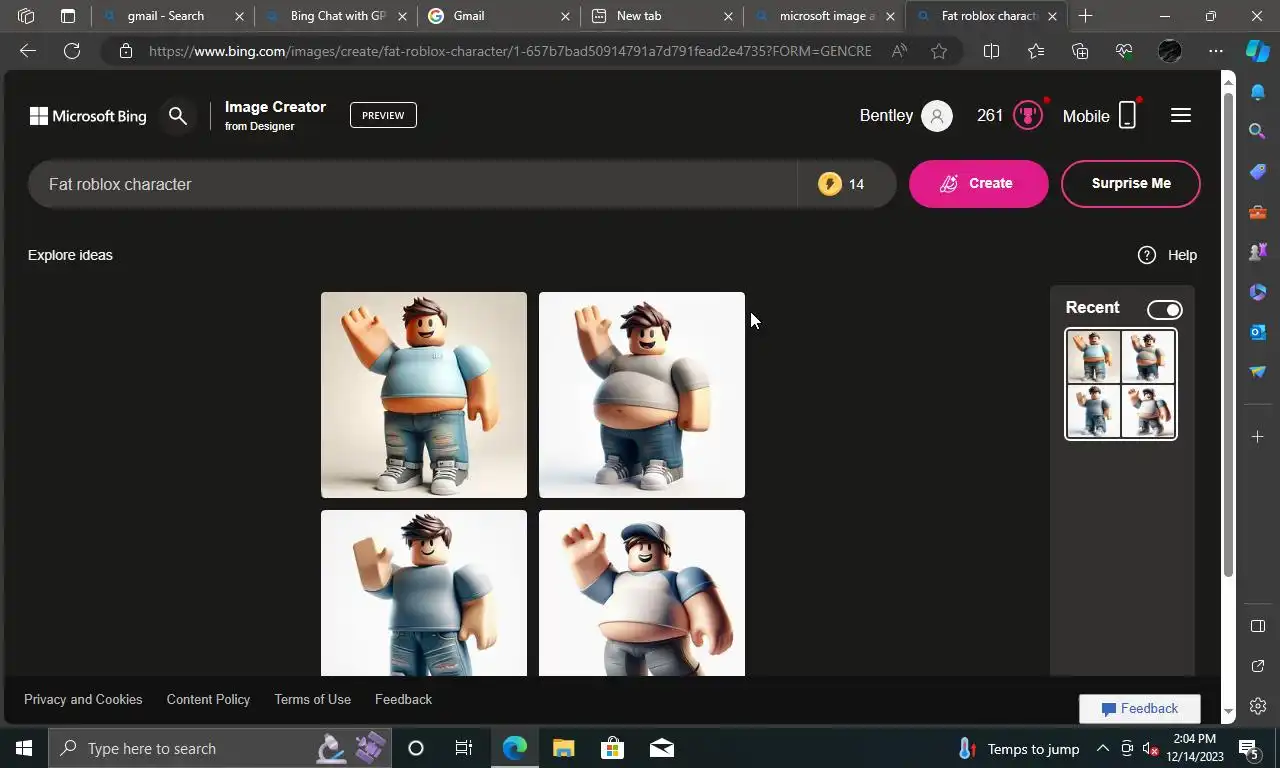This screenshot has height=768, width=1280.
Task: Open Edge profile avatar
Action: 1169,51
